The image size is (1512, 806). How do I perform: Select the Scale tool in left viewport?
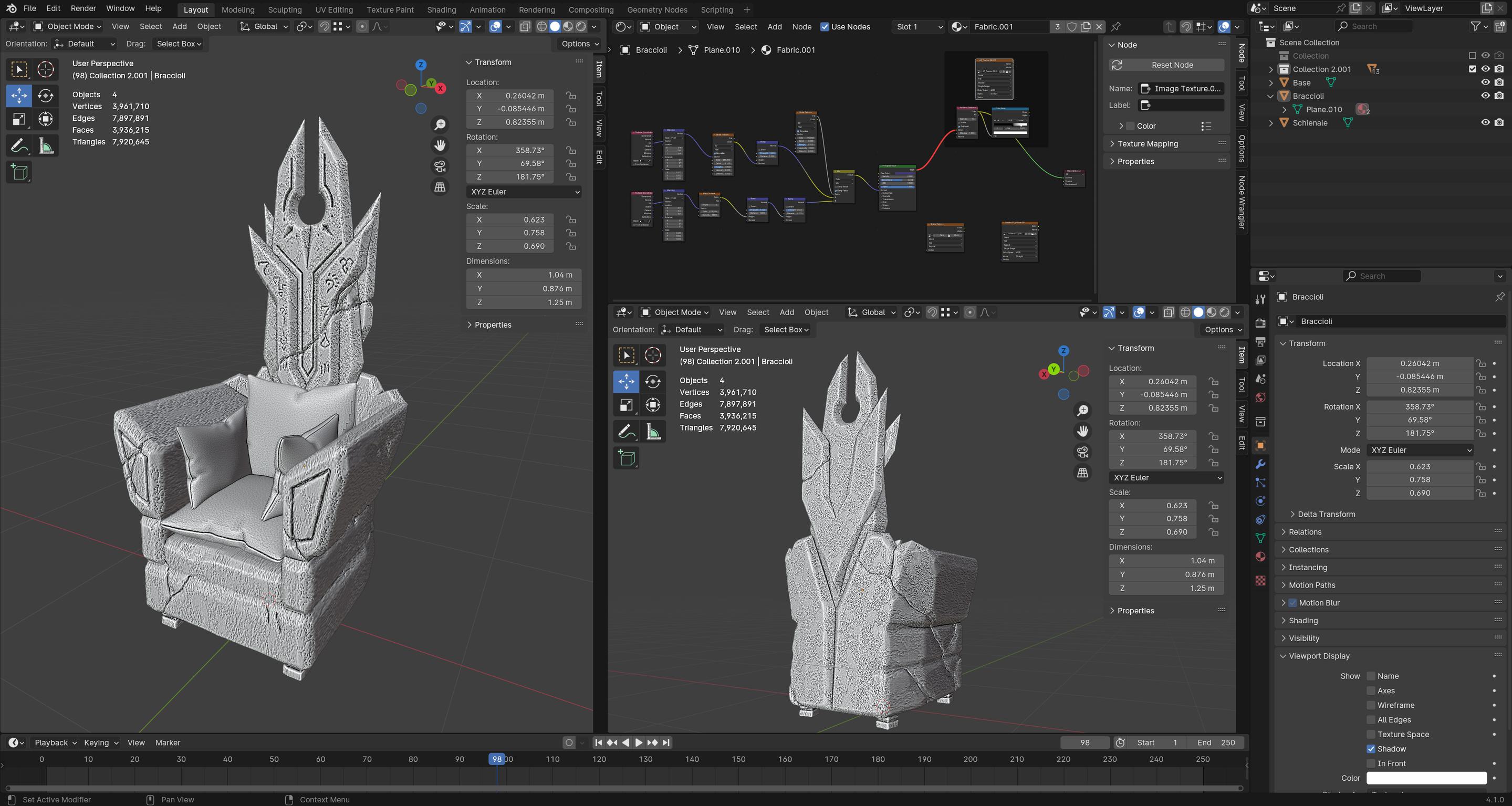pyautogui.click(x=19, y=120)
